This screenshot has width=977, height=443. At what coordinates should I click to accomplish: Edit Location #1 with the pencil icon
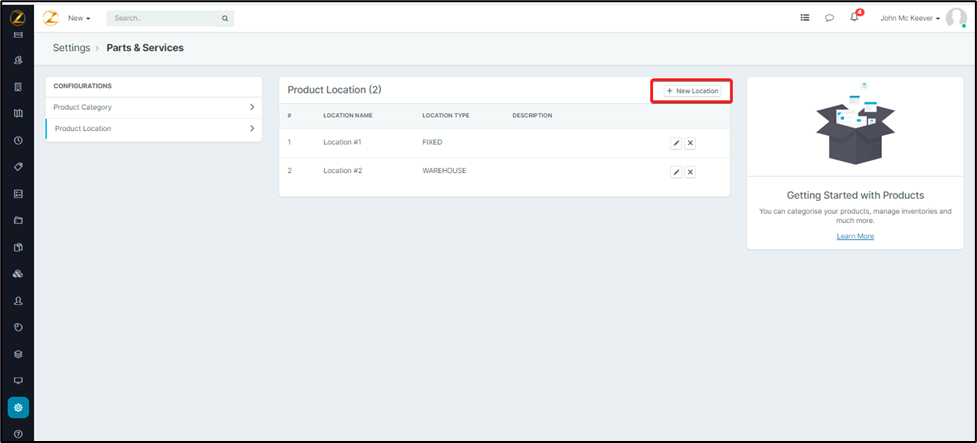[x=676, y=143]
